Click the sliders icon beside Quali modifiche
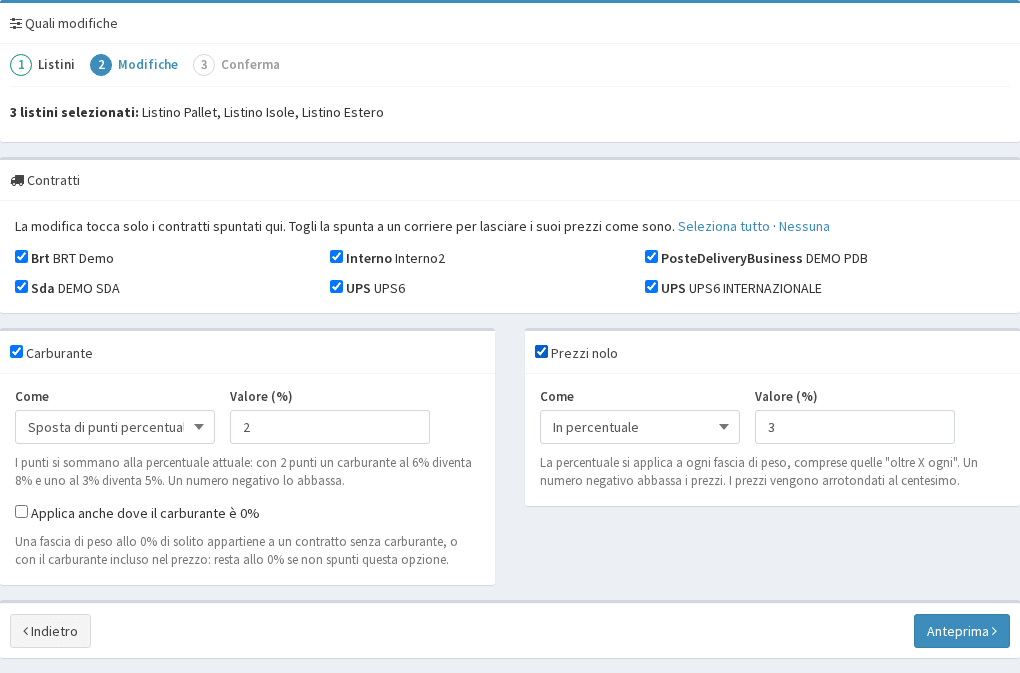Screen dimensions: 1020x673 [16, 24]
